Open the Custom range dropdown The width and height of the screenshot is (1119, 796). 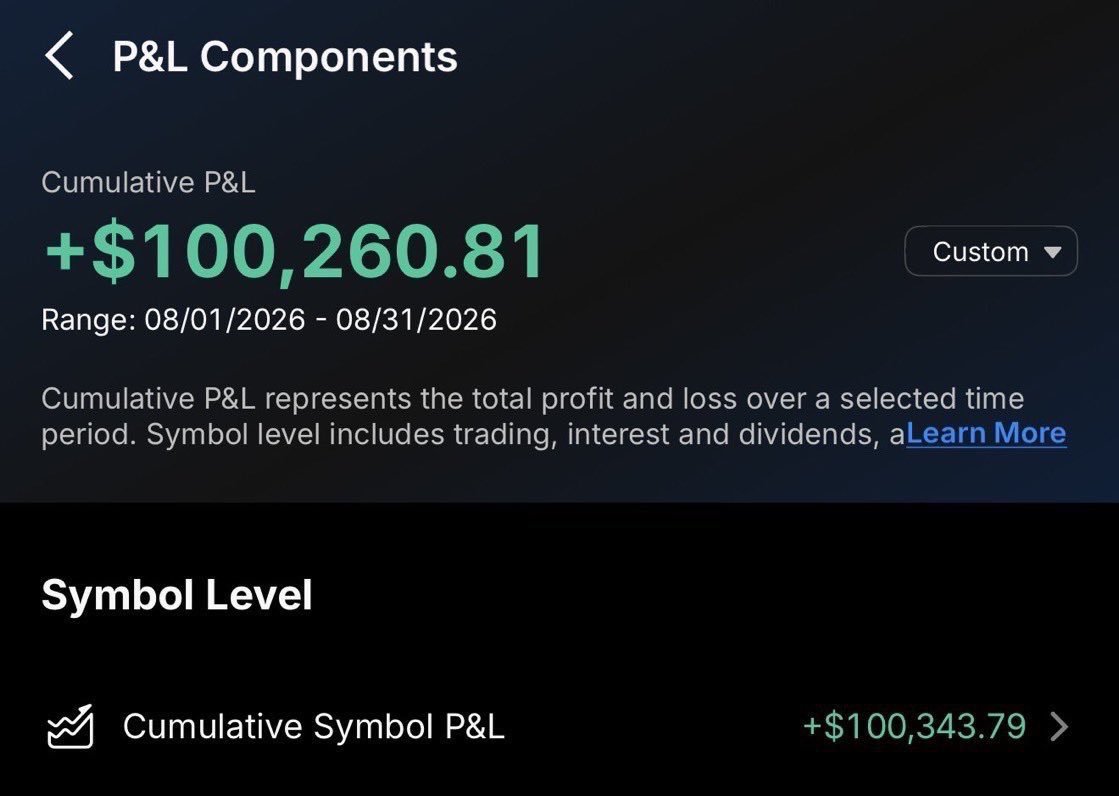[x=991, y=251]
